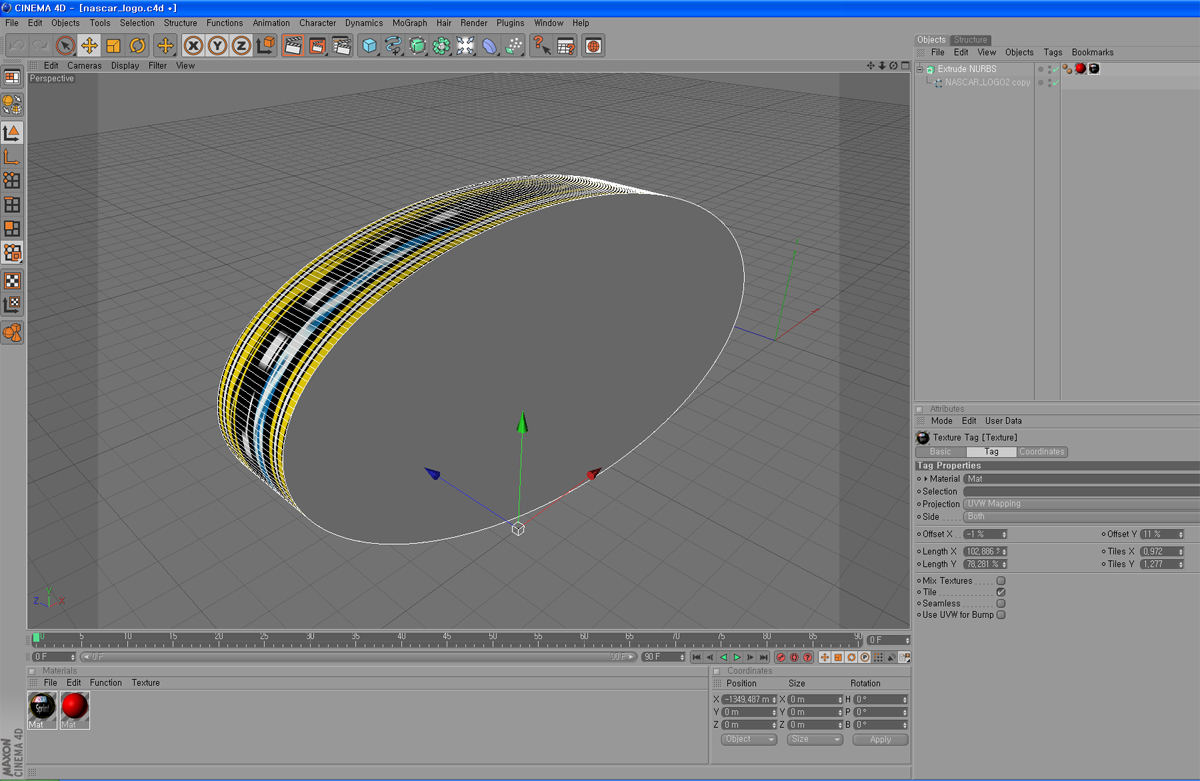Enable the Seamless checkbox
This screenshot has width=1200, height=781.
(x=1000, y=603)
